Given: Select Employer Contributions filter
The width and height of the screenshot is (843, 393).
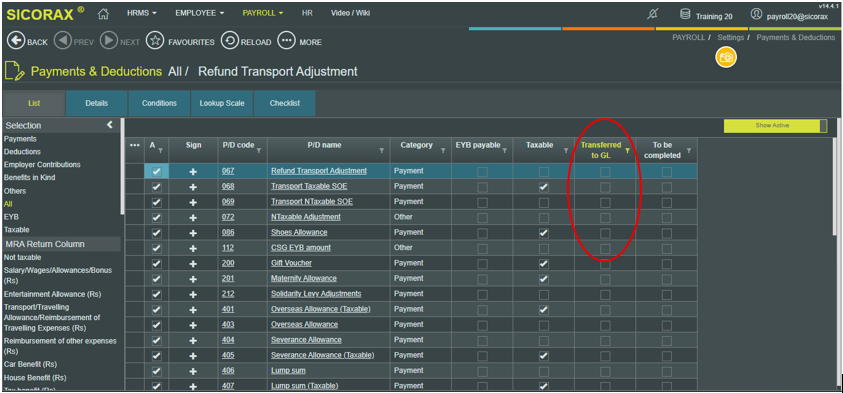Looking at the screenshot, I should (42, 165).
